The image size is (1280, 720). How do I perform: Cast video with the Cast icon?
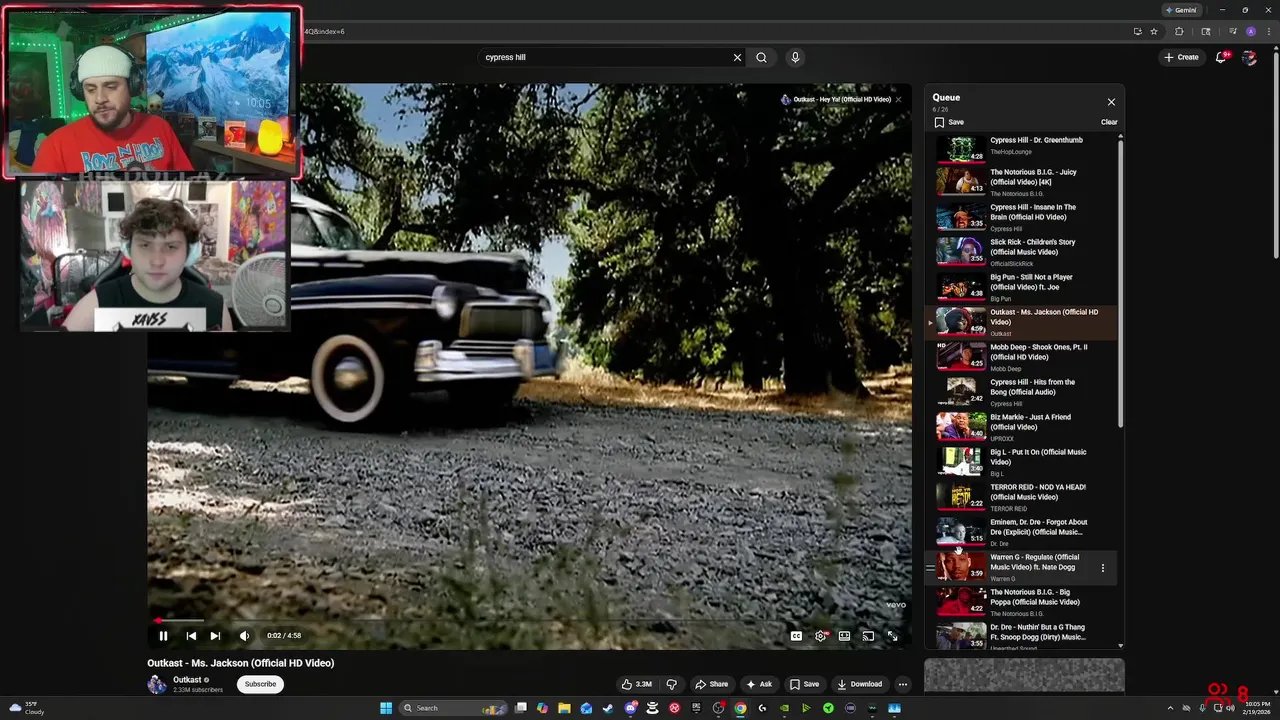pos(868,636)
